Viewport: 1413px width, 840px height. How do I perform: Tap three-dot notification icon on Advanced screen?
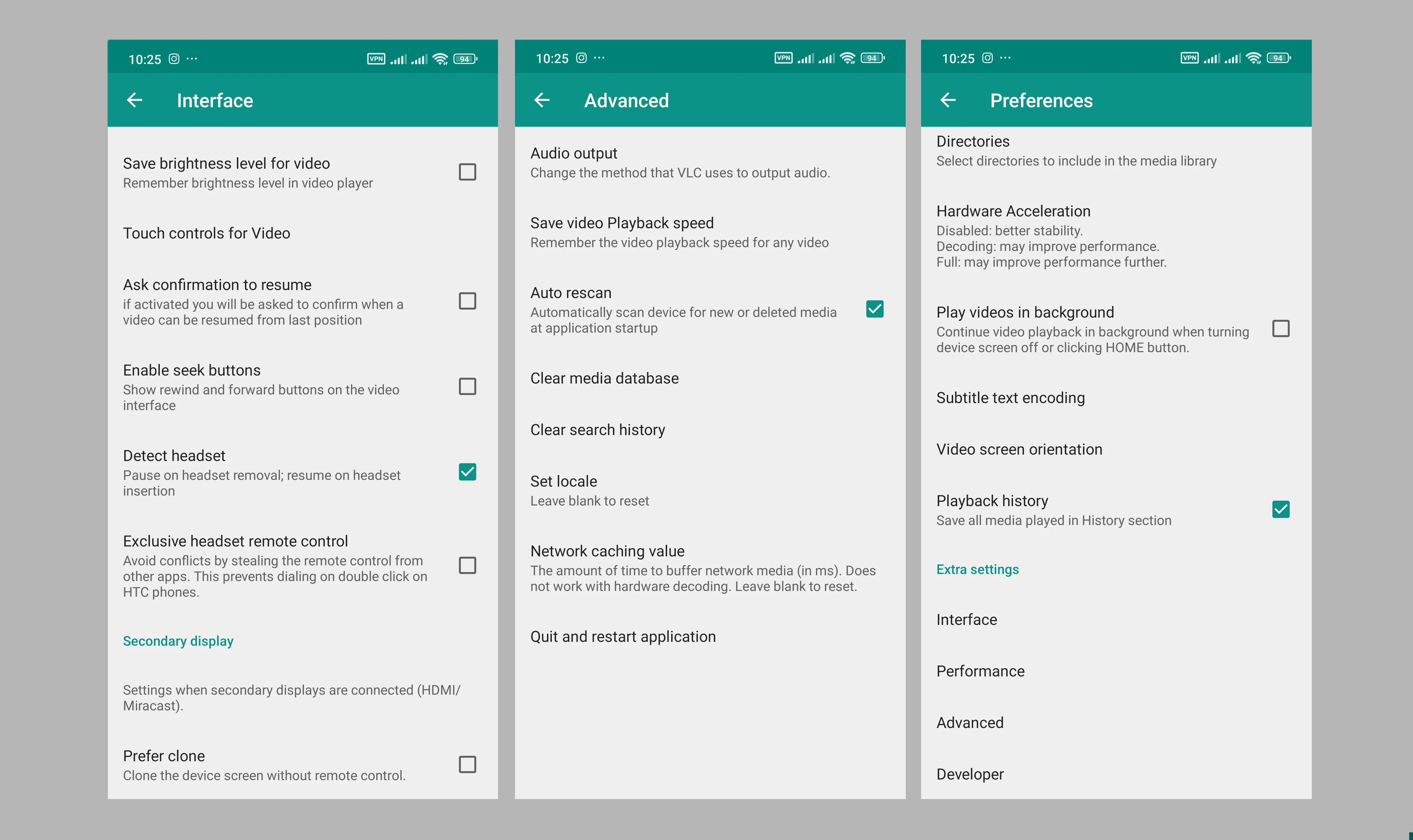[600, 58]
